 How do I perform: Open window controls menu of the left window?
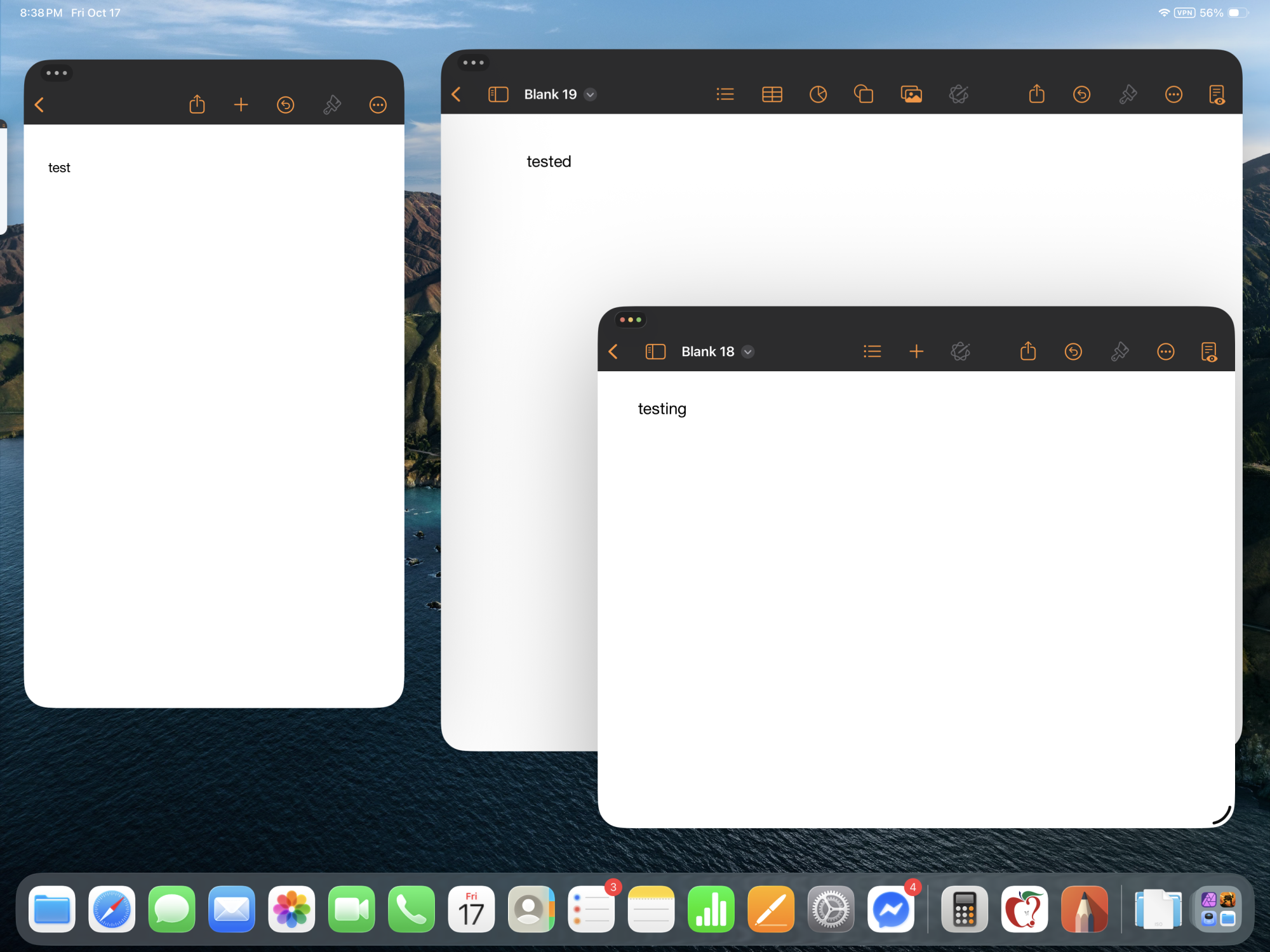[57, 73]
